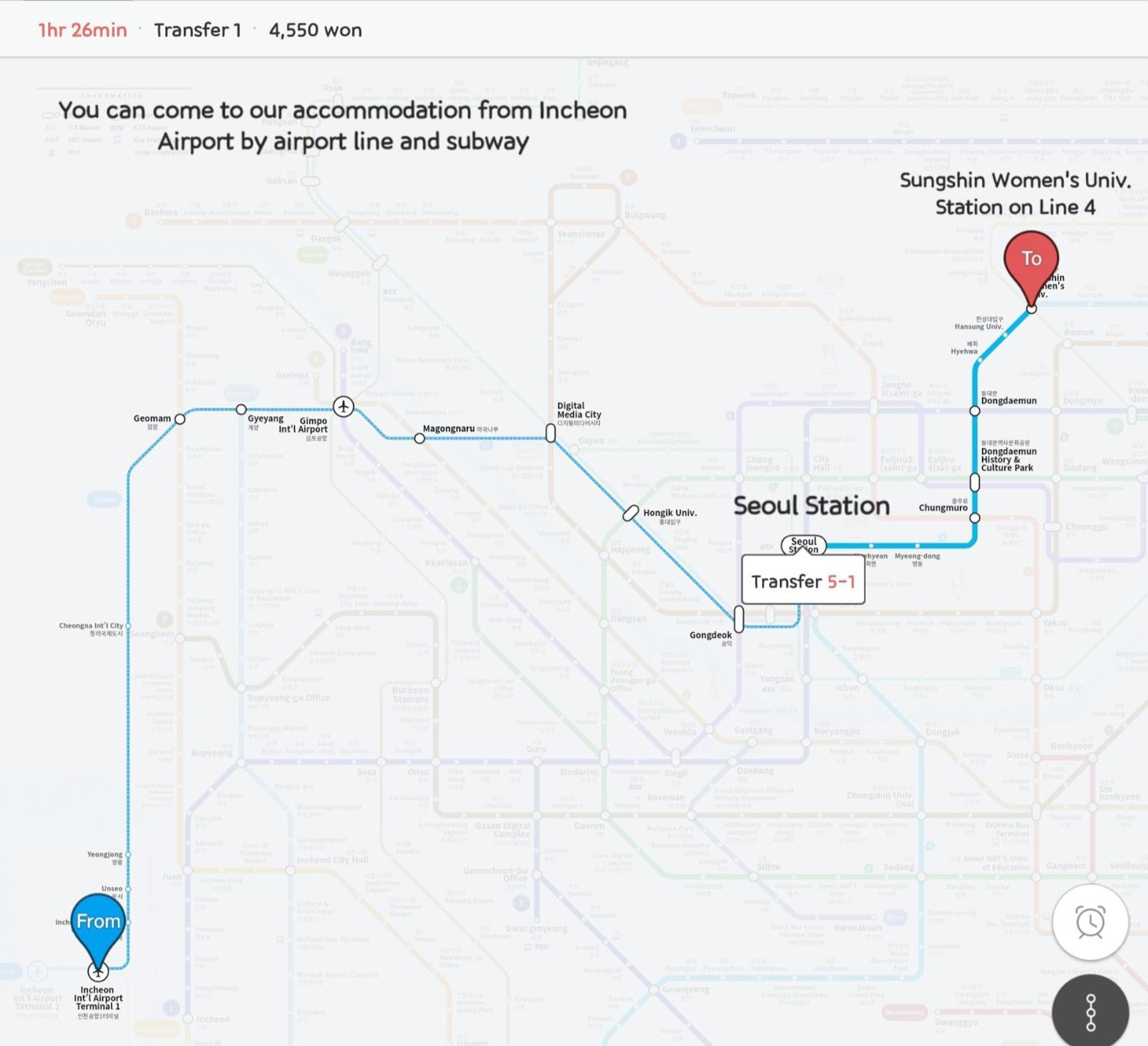This screenshot has height=1046, width=1148.
Task: Select Digital Media City station marker
Action: 551,433
